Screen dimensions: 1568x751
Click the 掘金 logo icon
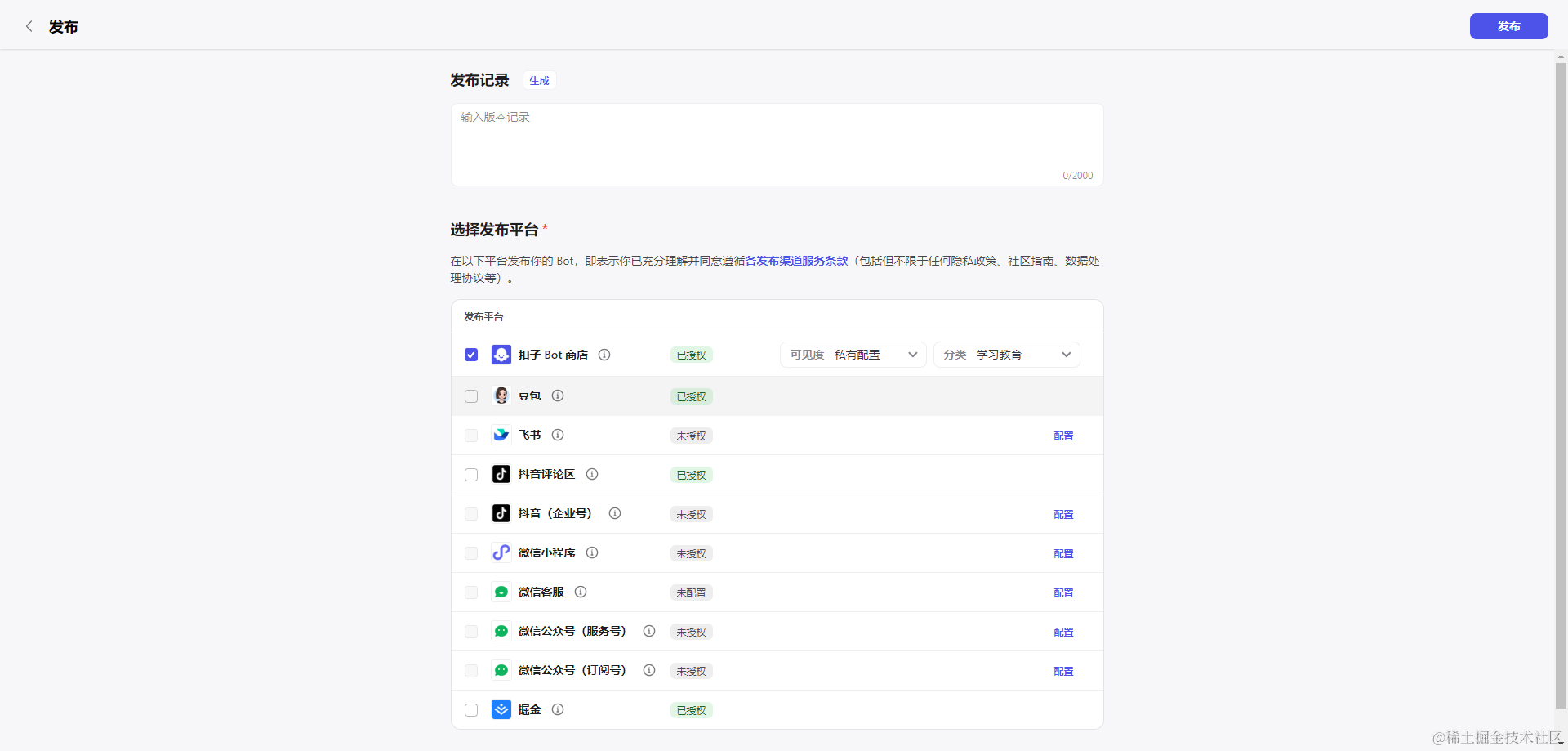coord(501,709)
